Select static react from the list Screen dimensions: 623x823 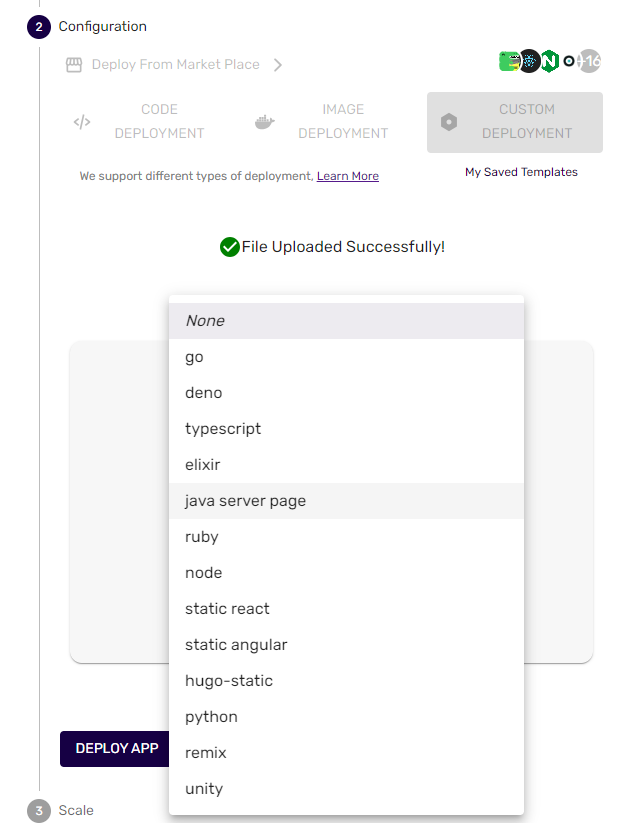[346, 609]
